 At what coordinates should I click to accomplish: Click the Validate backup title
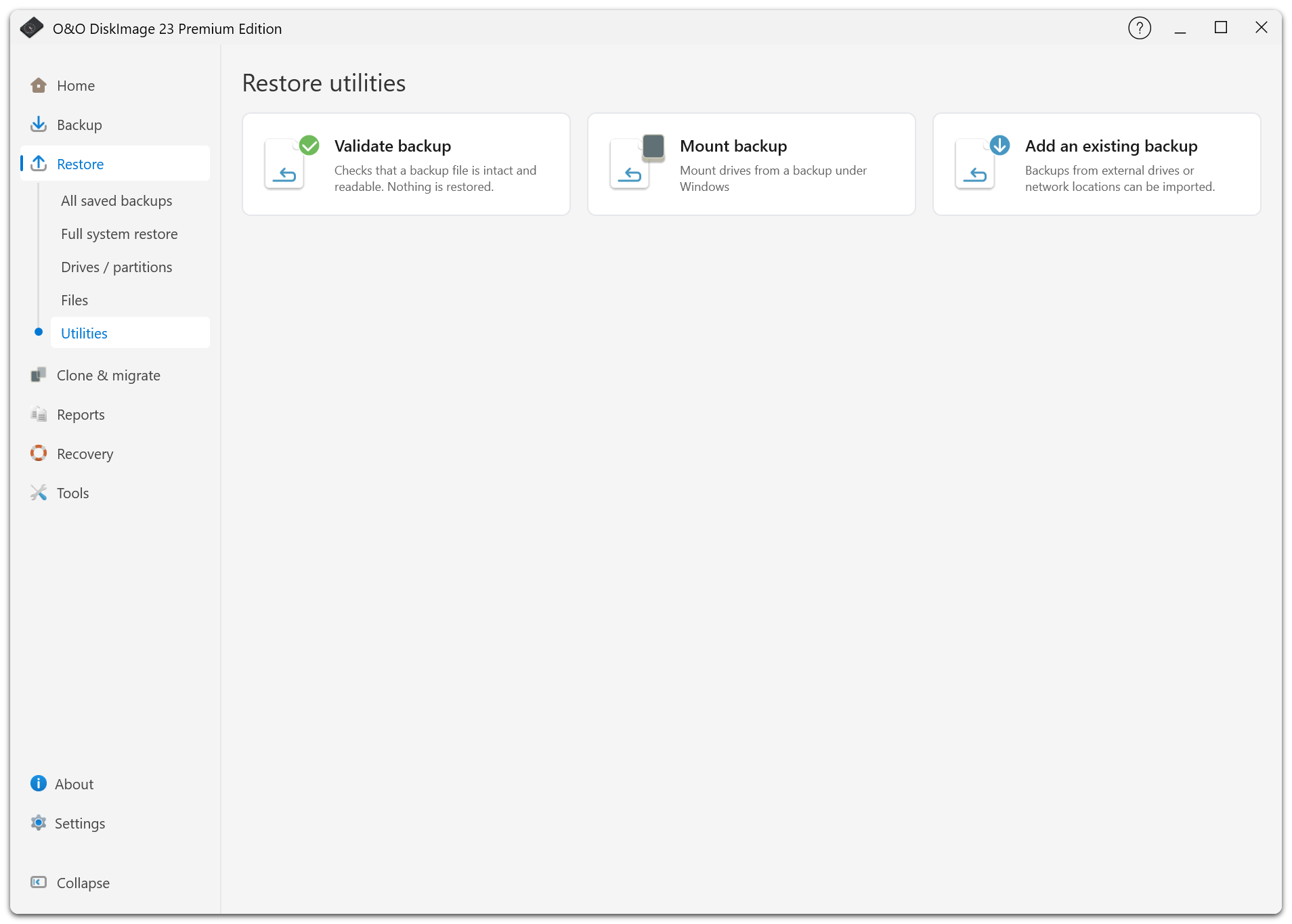point(393,146)
